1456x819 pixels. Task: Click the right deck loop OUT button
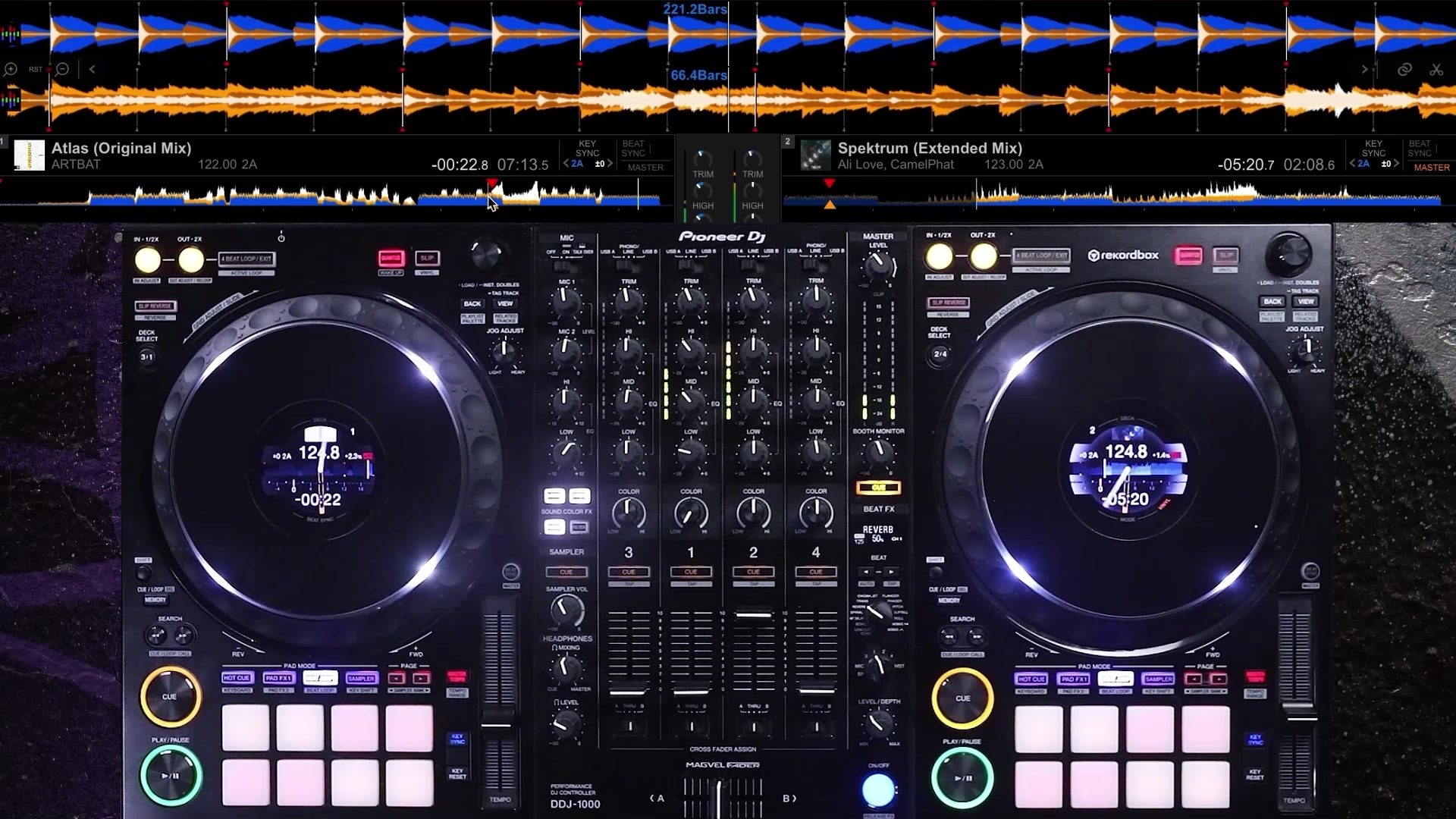pyautogui.click(x=983, y=257)
